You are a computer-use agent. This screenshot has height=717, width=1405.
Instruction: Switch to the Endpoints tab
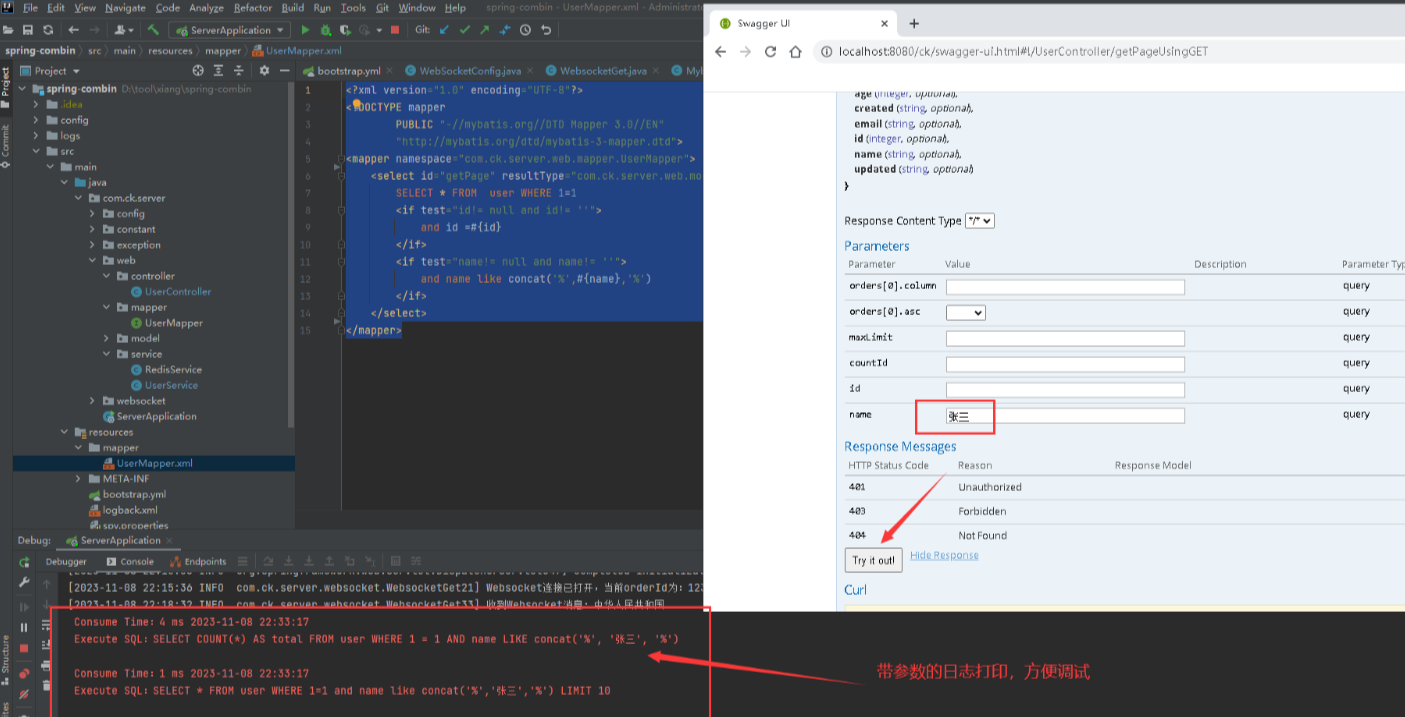click(x=197, y=562)
